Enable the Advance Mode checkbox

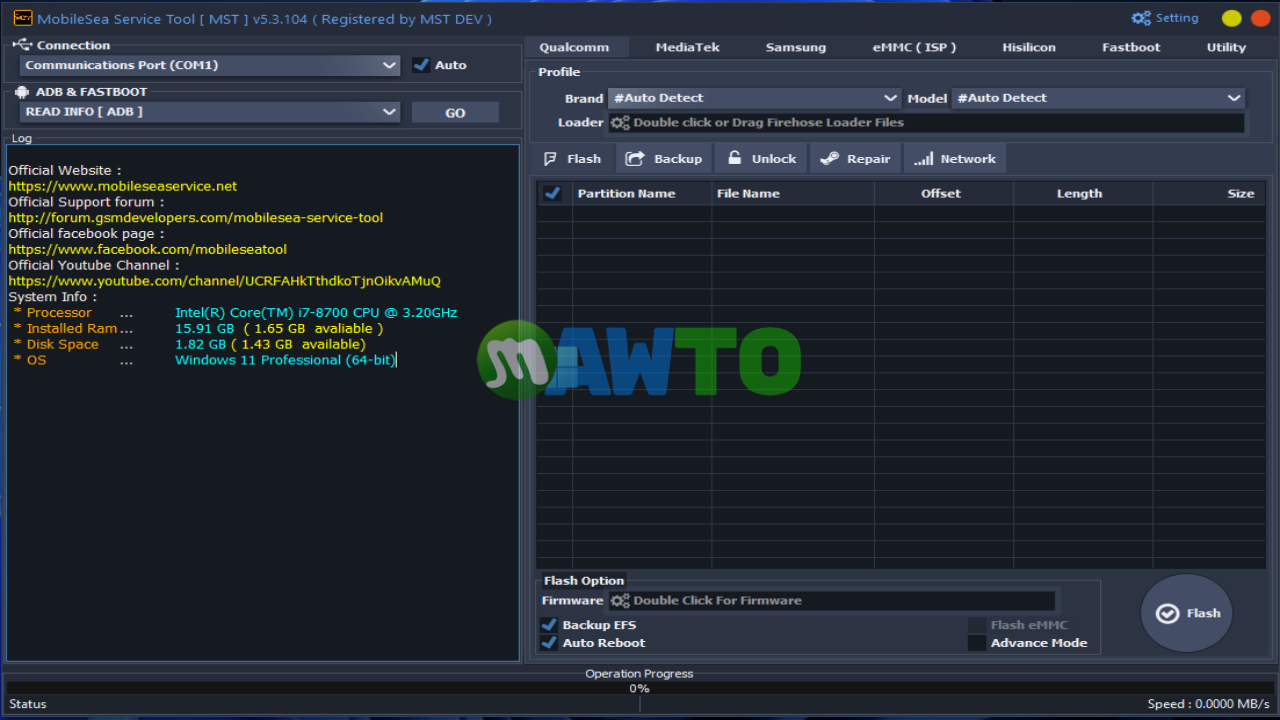(x=977, y=643)
